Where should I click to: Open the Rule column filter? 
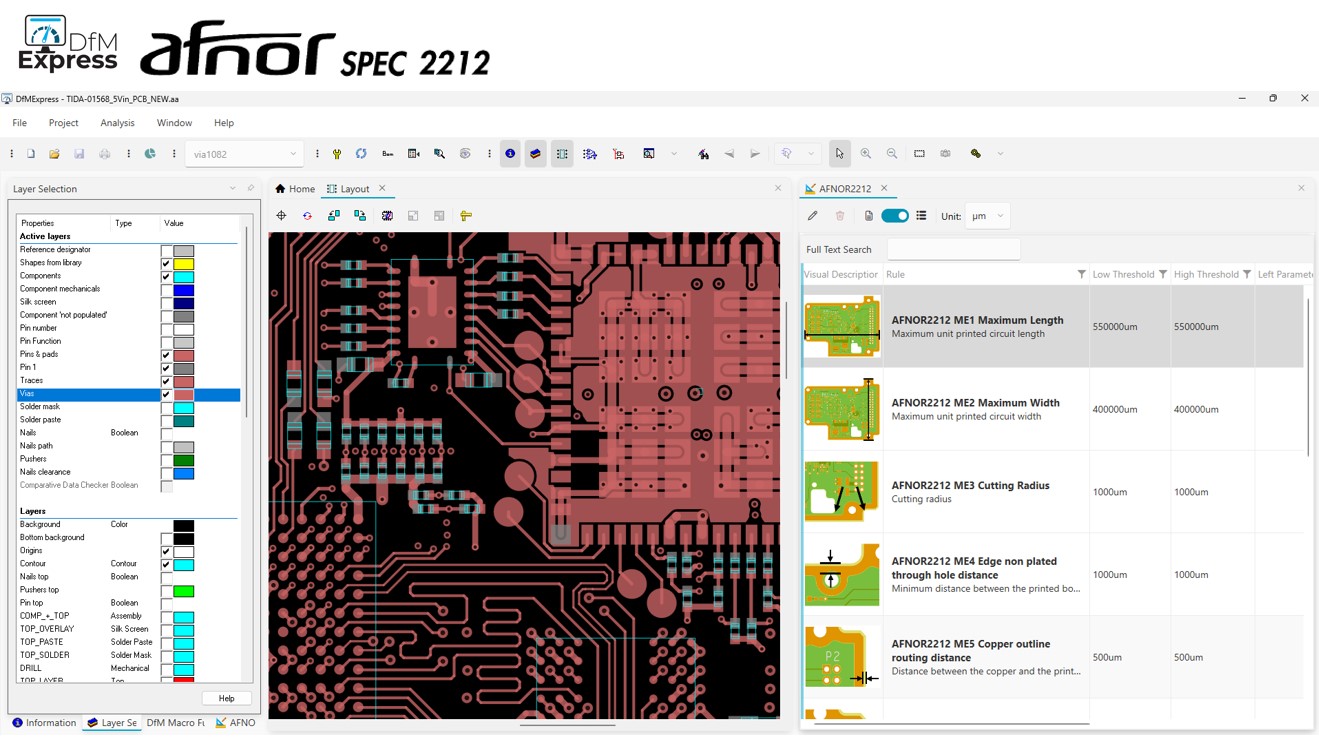[1081, 274]
